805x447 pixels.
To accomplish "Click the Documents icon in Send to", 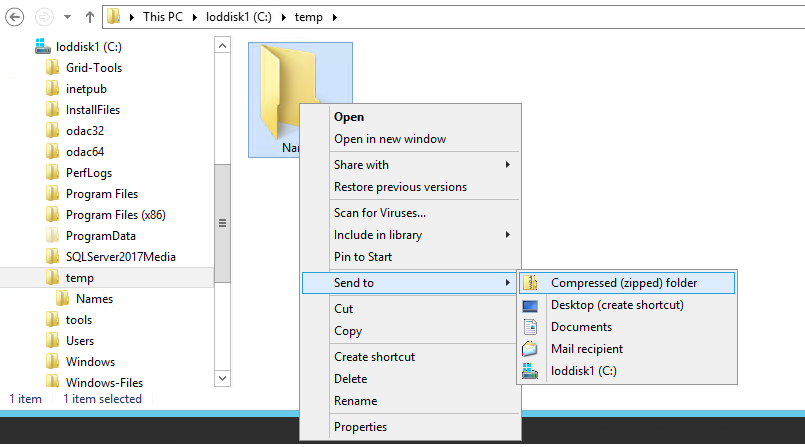I will [x=530, y=327].
